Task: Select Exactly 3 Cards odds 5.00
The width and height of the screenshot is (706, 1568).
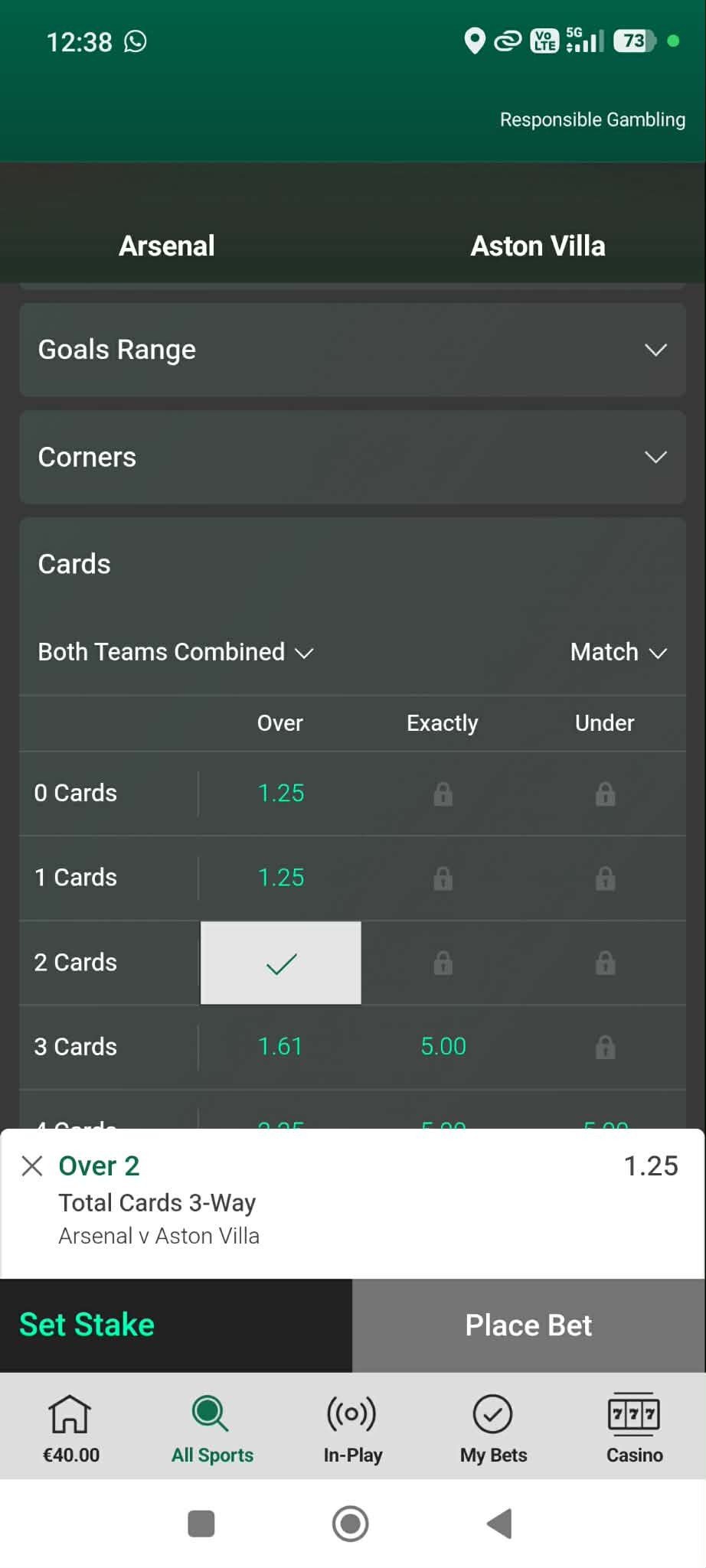Action: click(x=443, y=1047)
